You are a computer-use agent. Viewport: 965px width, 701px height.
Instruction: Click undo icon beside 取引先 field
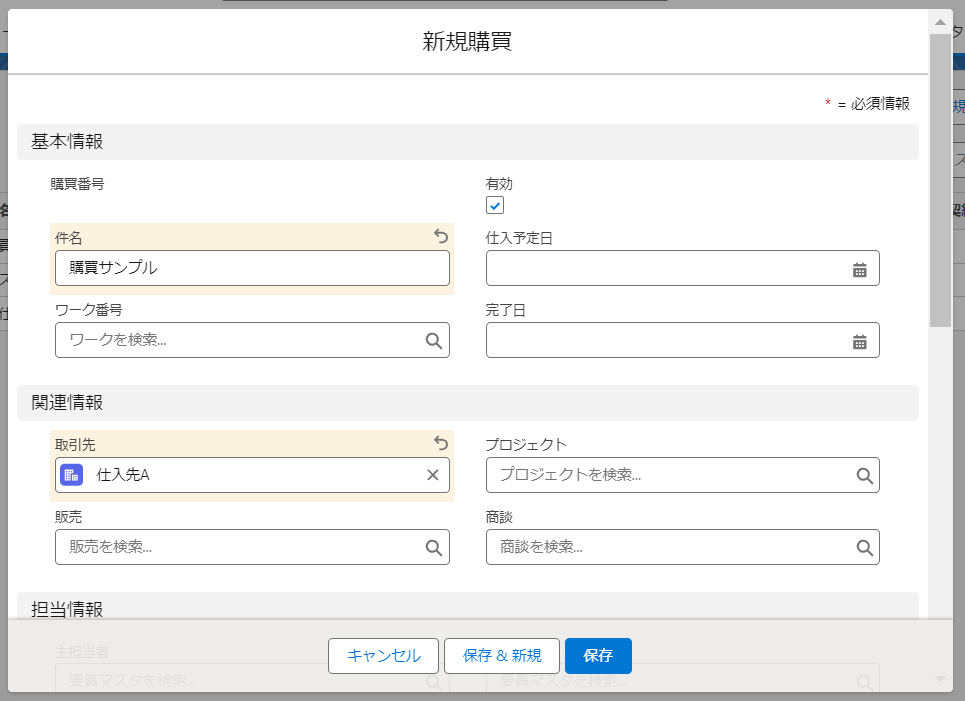click(x=441, y=443)
